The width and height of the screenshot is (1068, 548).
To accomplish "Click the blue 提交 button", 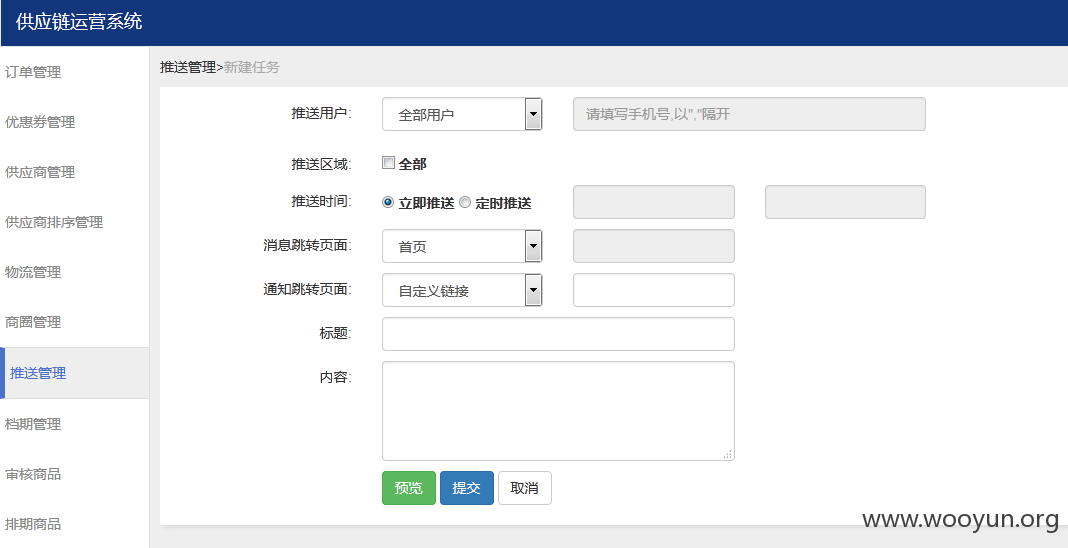I will click(x=467, y=488).
